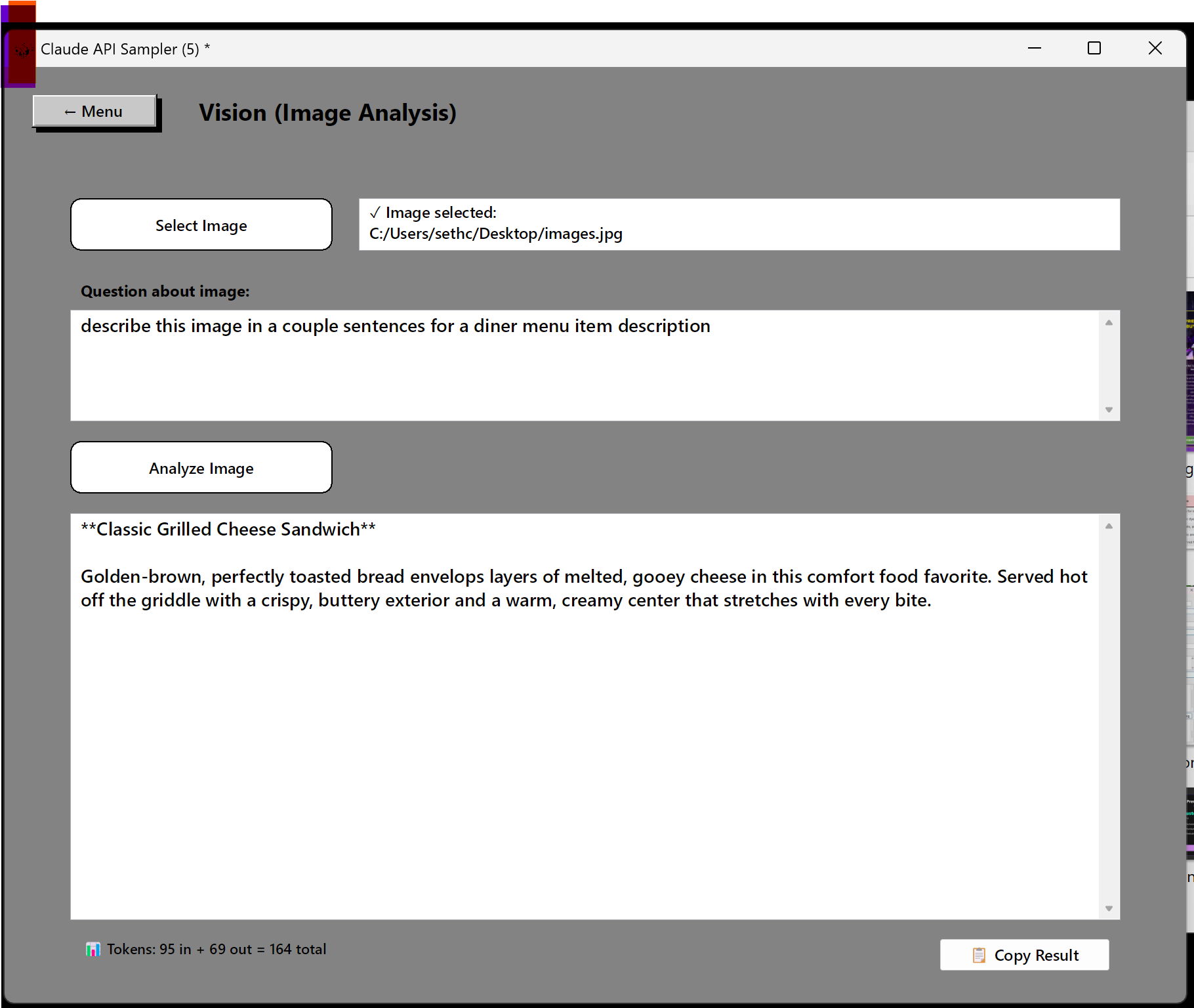Click into the question about image field
The width and height of the screenshot is (1194, 1008).
click(x=585, y=366)
